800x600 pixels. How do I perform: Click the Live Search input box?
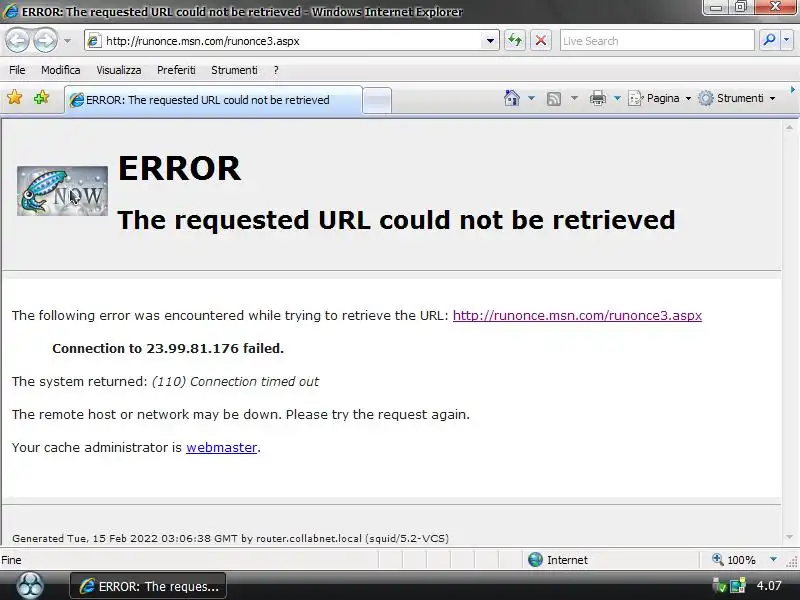click(x=657, y=41)
